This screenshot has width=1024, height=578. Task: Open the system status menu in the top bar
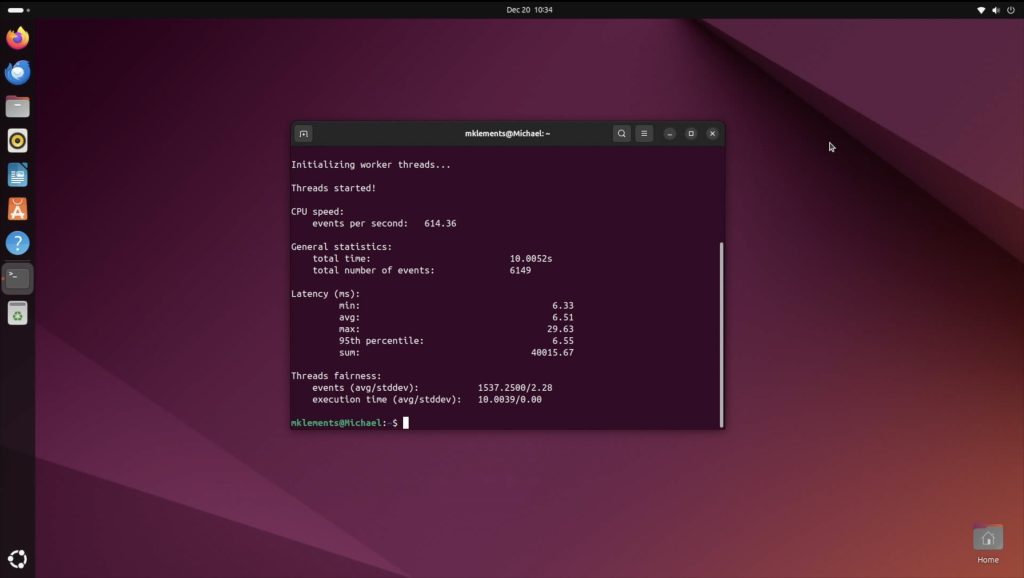(995, 10)
